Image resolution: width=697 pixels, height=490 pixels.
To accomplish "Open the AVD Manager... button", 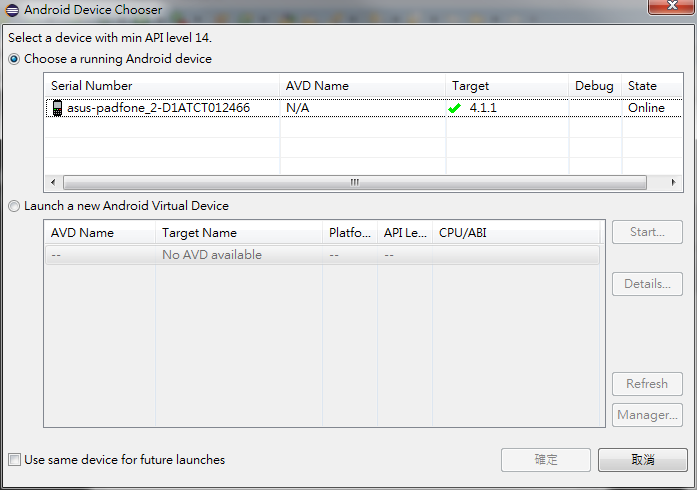I will coord(647,415).
